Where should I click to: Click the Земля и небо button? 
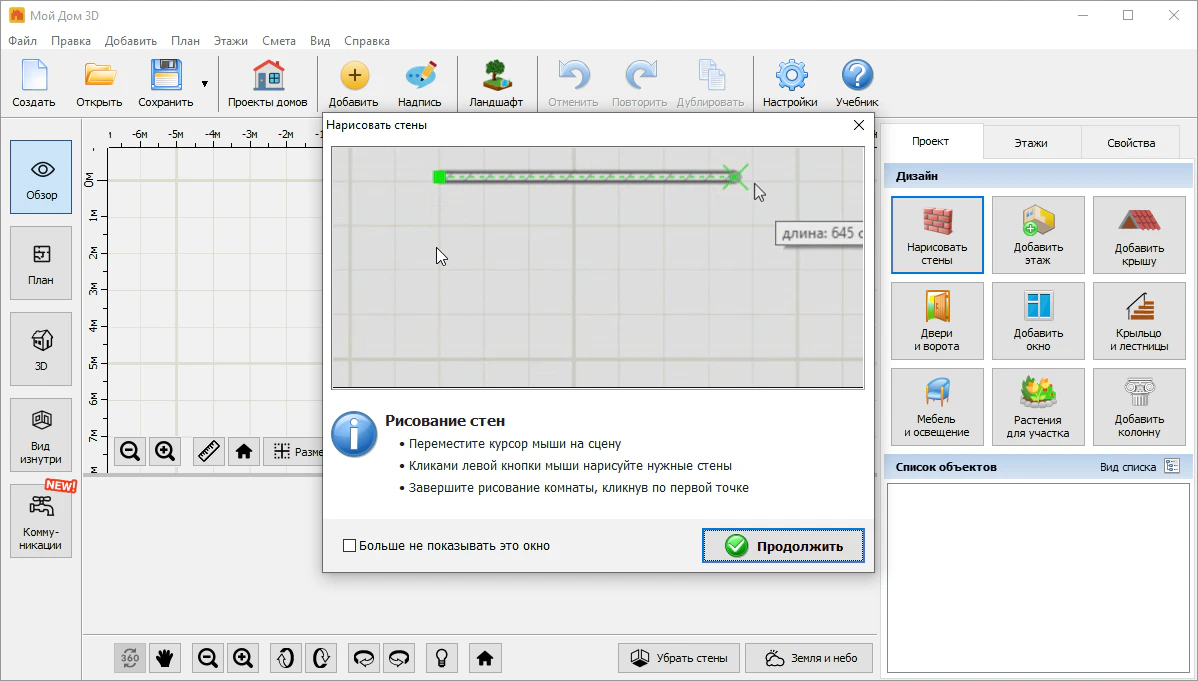click(809, 658)
